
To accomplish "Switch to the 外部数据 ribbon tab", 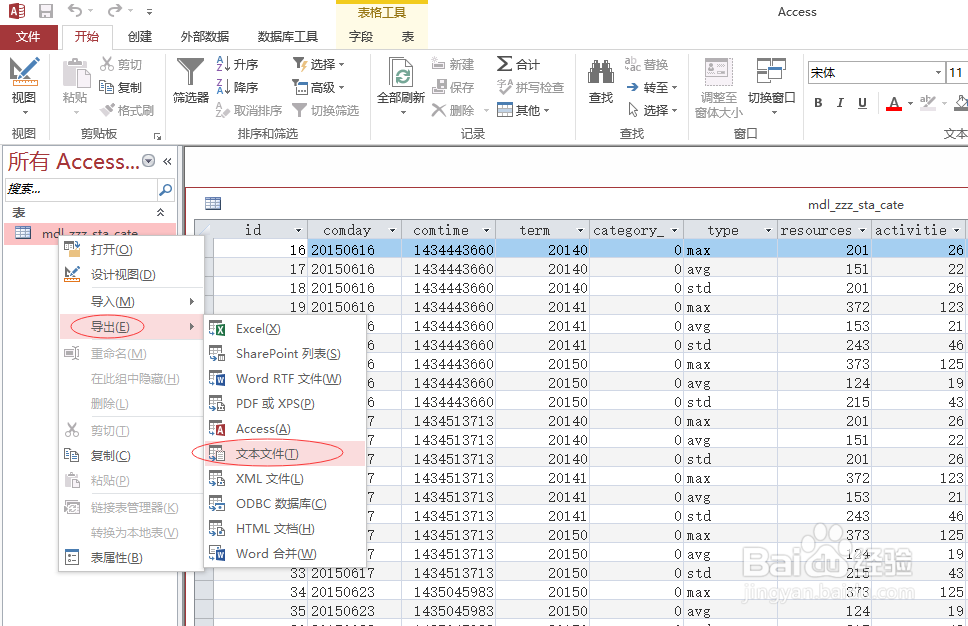I will coord(204,37).
